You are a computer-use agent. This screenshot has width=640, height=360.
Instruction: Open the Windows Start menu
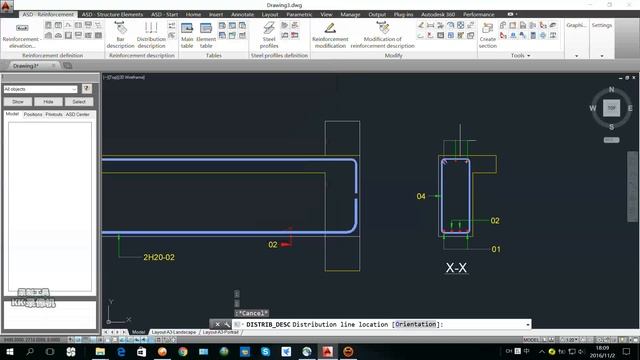coord(9,351)
